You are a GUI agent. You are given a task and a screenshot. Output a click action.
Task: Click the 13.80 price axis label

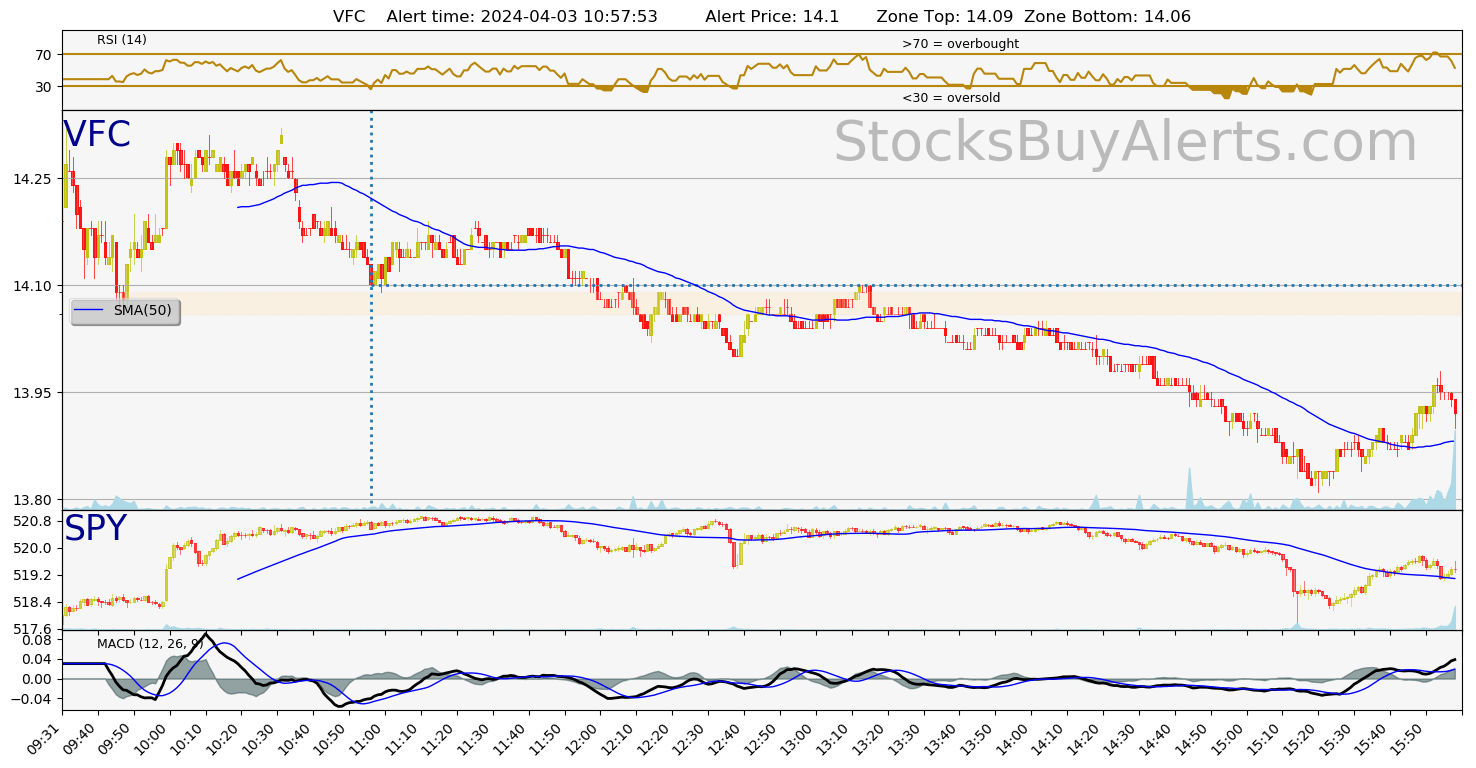(31, 500)
